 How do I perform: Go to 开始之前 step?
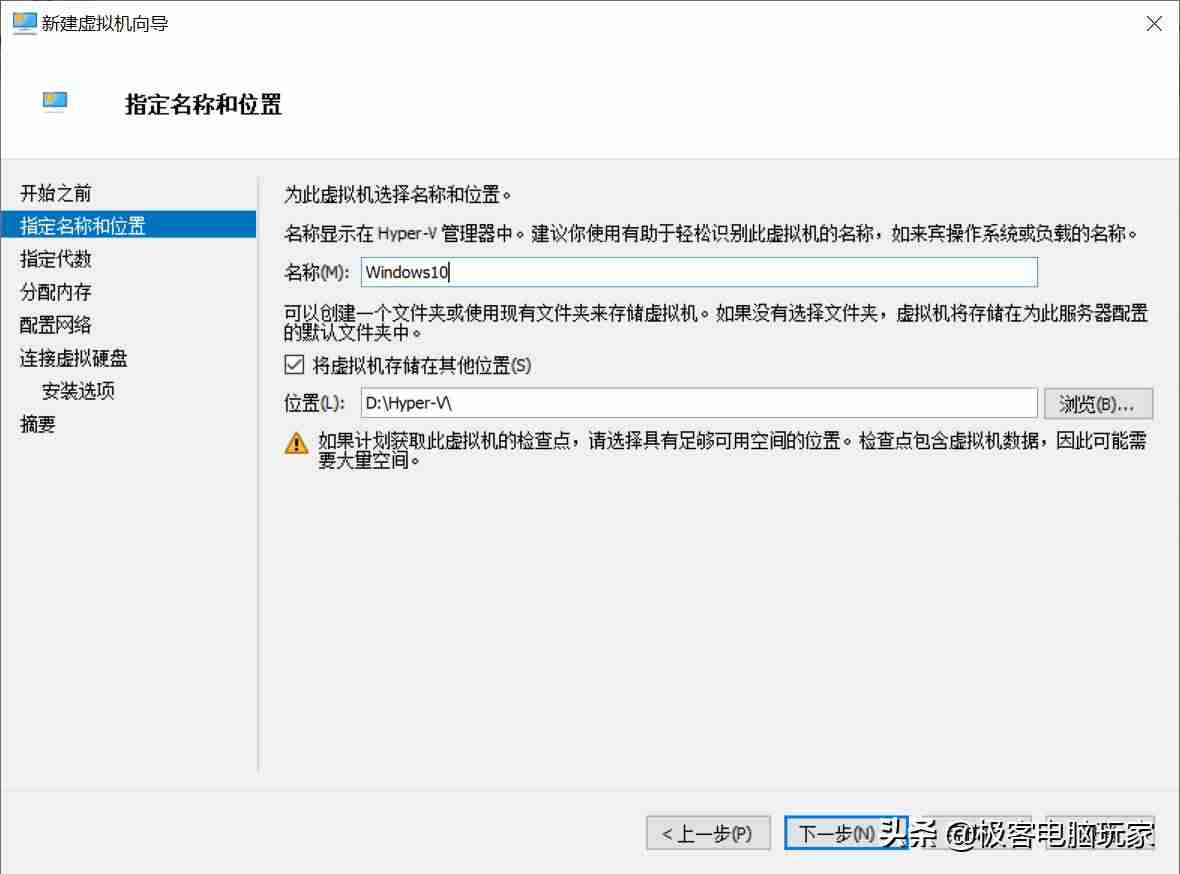click(56, 193)
